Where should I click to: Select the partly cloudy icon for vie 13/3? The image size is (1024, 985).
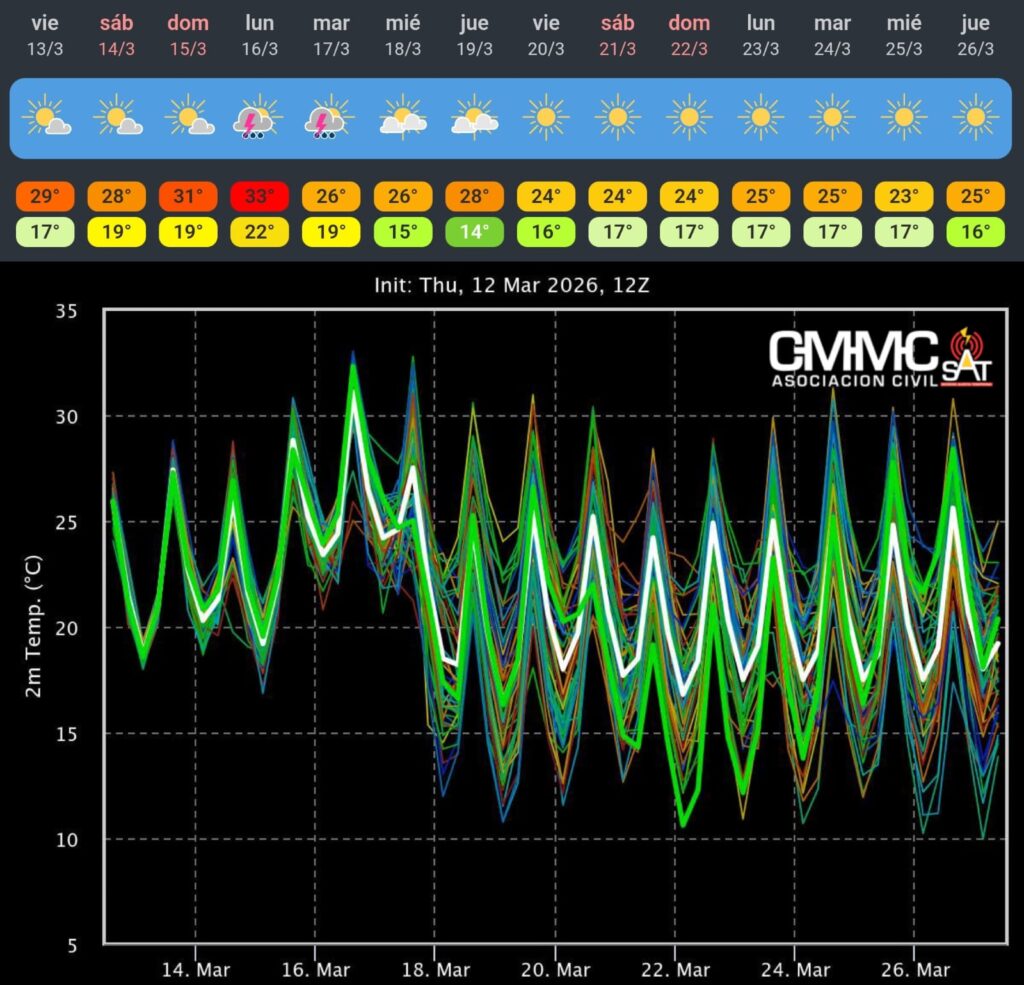pos(46,118)
